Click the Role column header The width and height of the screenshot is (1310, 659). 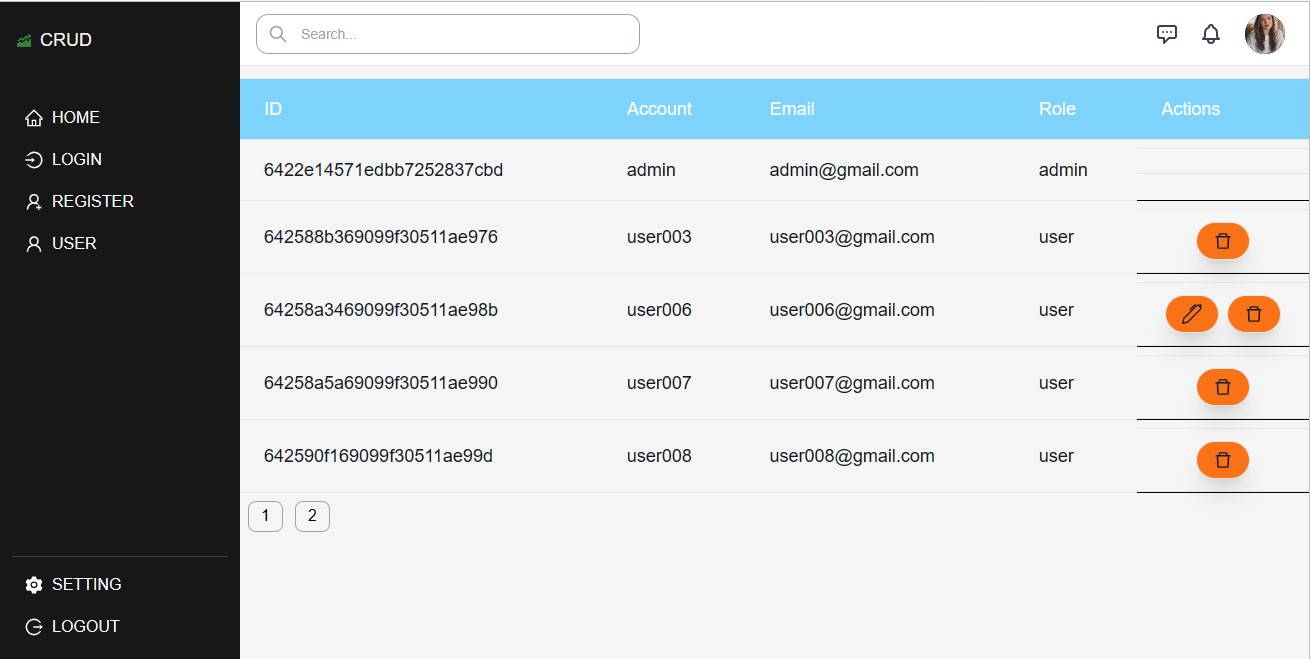click(1057, 109)
